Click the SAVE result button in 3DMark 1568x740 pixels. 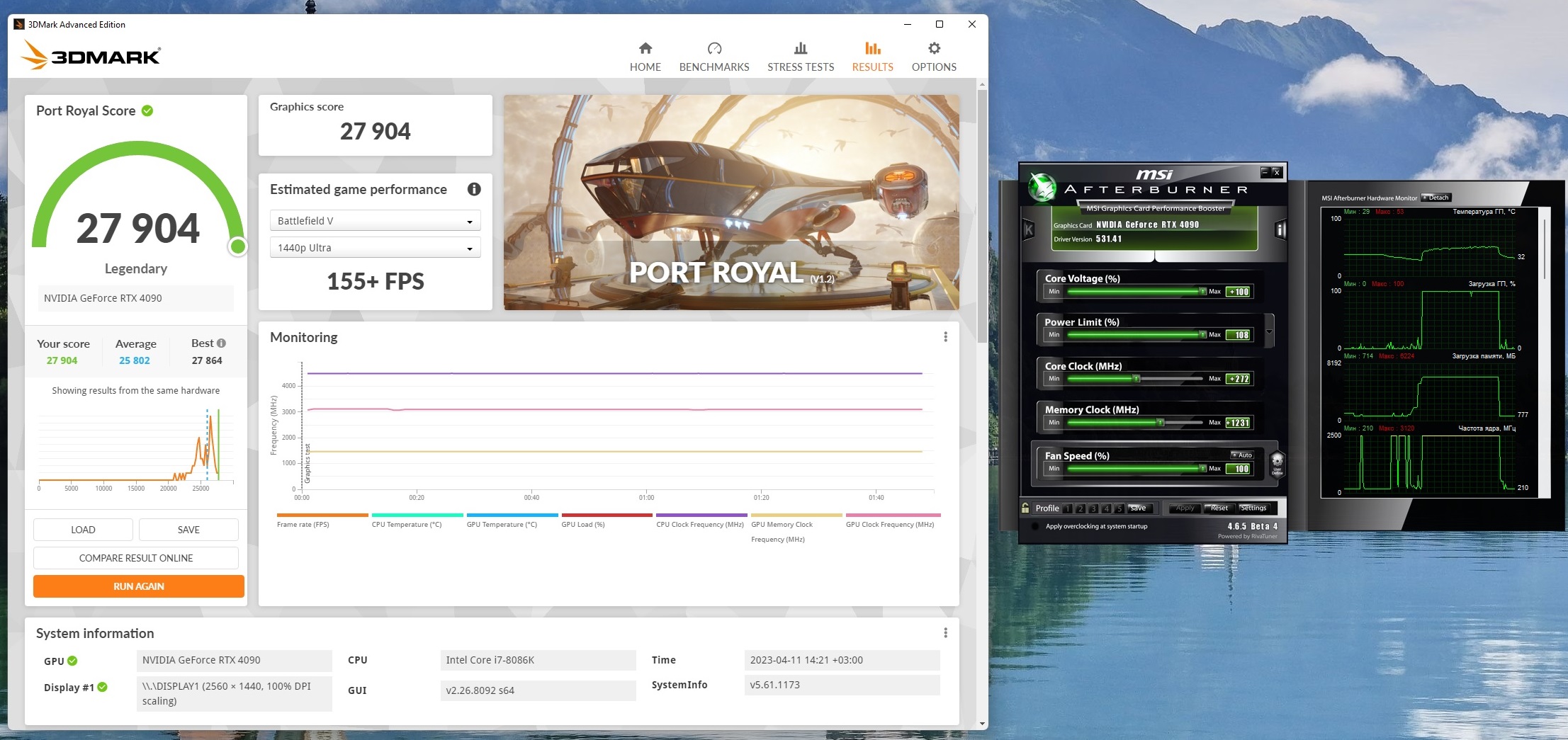188,530
